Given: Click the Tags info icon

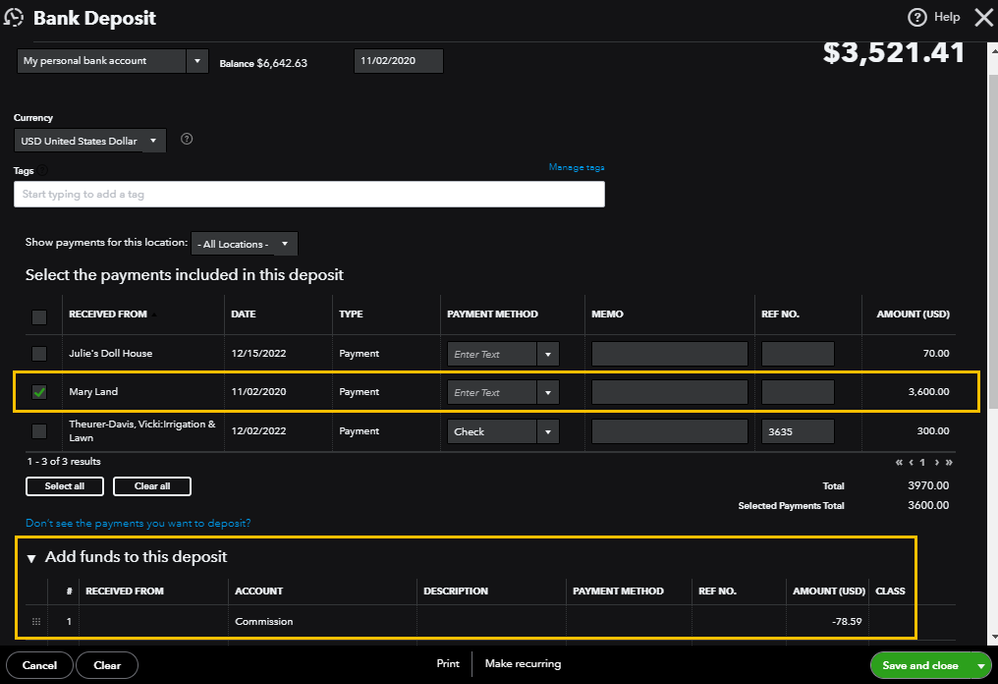Looking at the screenshot, I should pyautogui.click(x=42, y=171).
